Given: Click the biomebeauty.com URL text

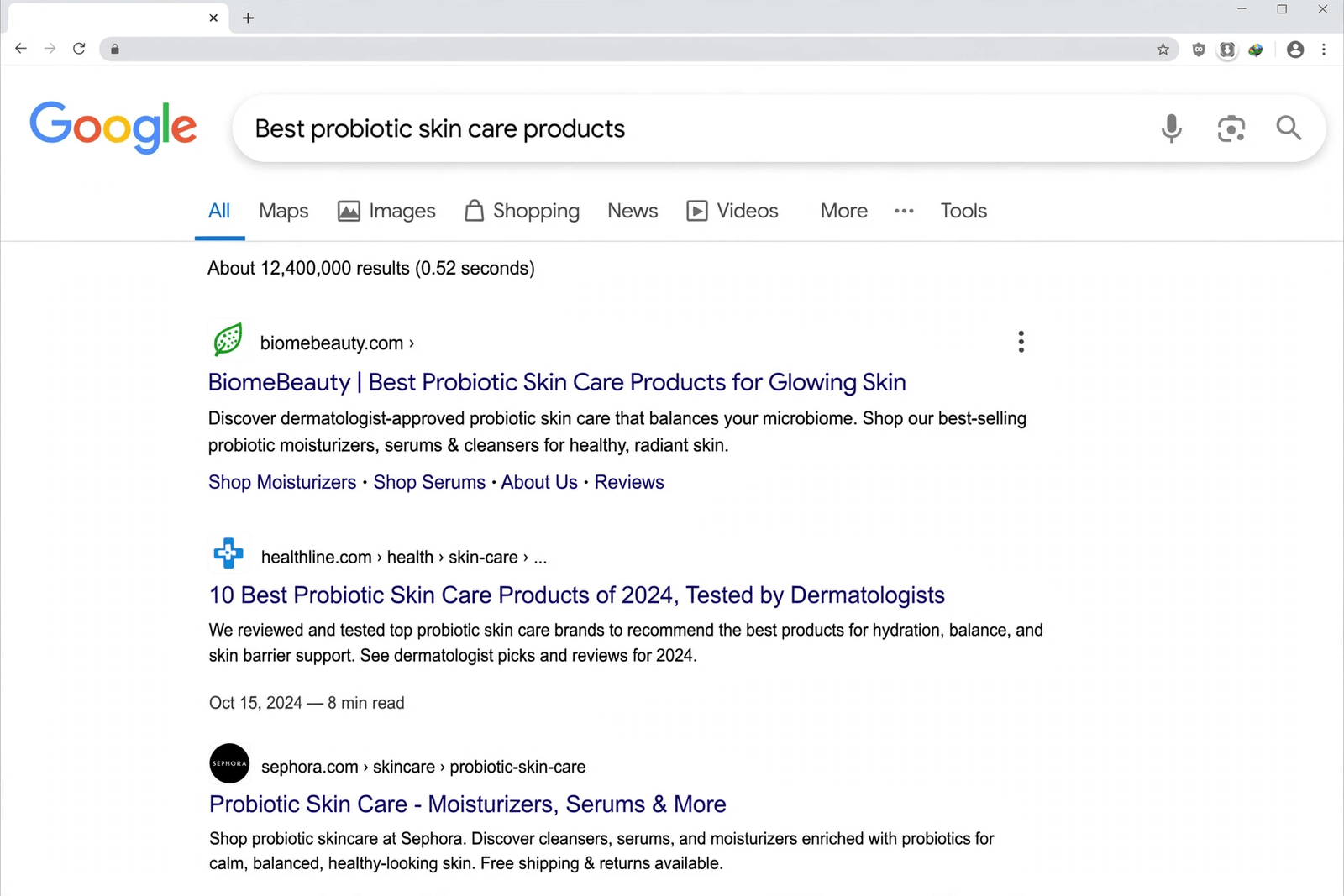Looking at the screenshot, I should pos(337,343).
